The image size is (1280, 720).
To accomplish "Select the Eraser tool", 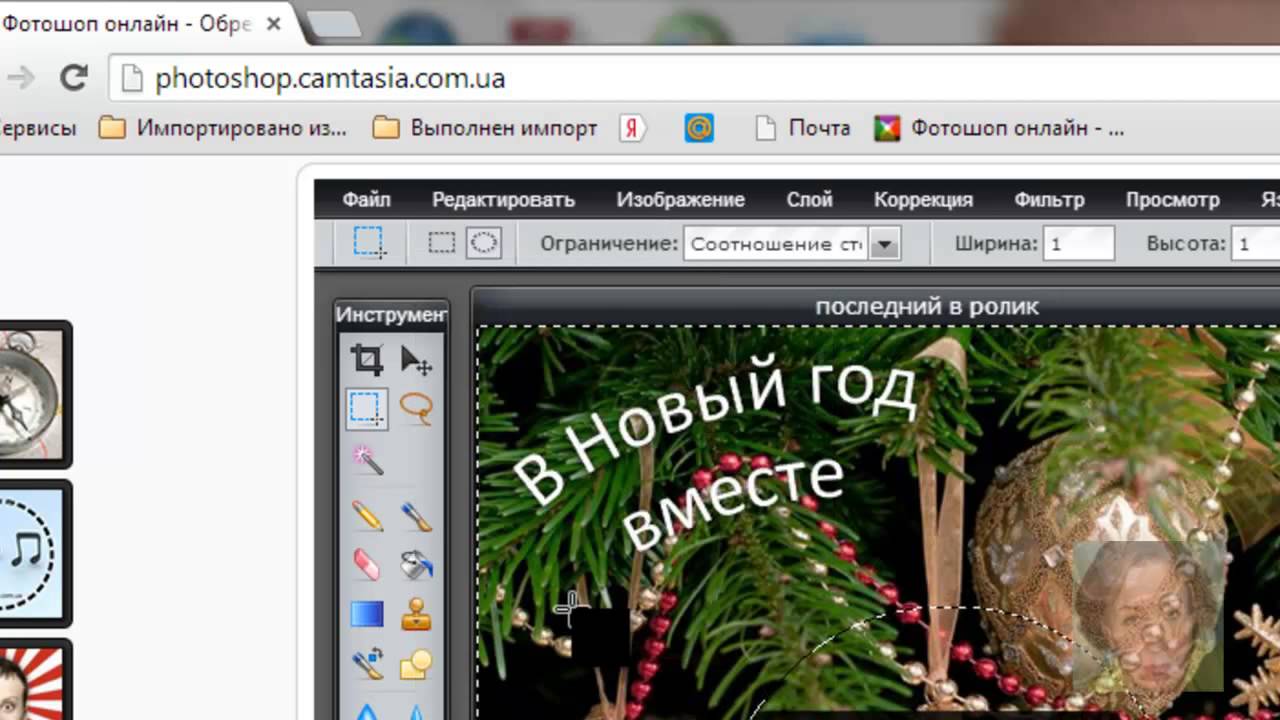I will click(x=367, y=564).
